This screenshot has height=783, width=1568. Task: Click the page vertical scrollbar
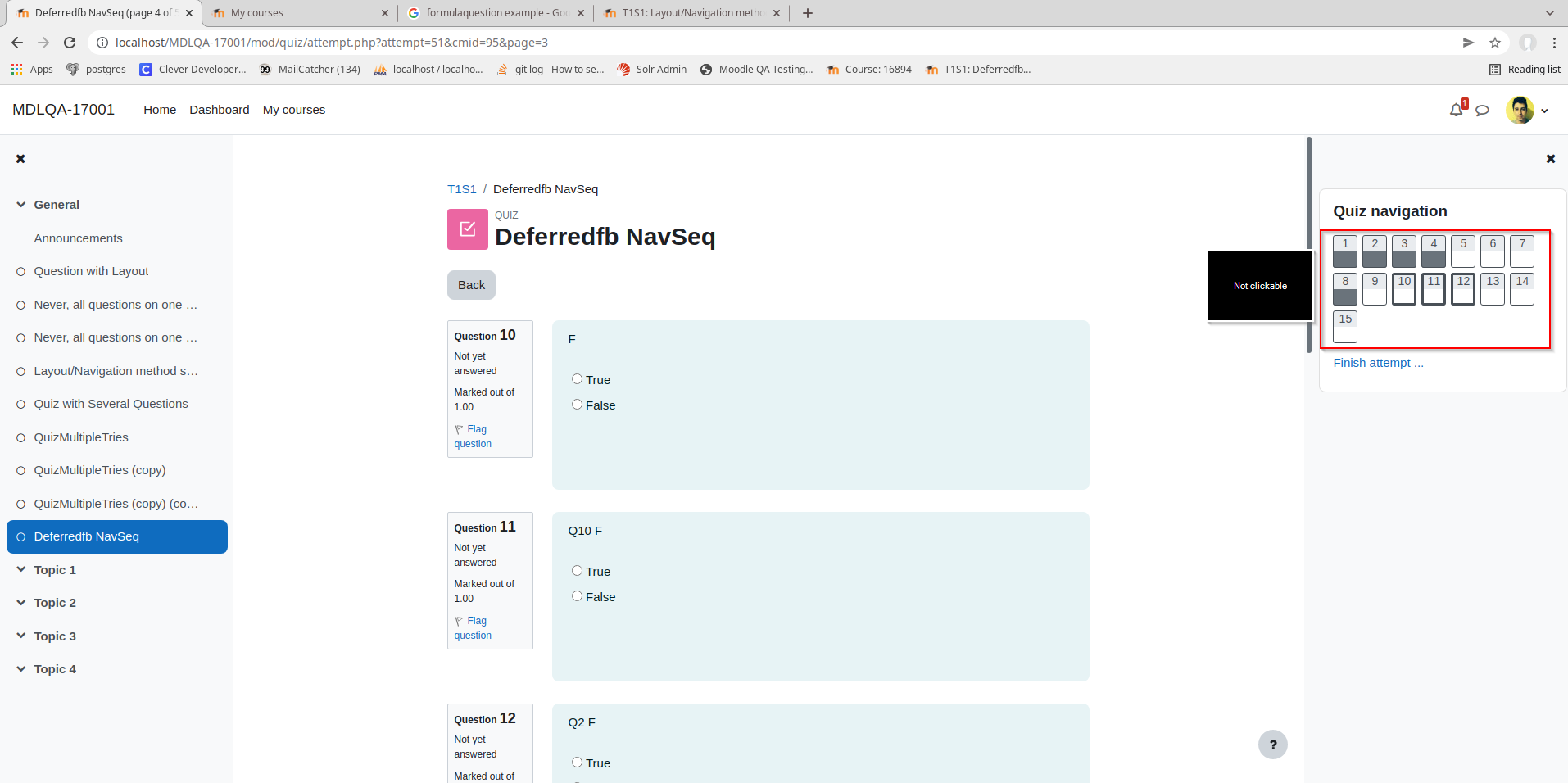tap(1309, 244)
